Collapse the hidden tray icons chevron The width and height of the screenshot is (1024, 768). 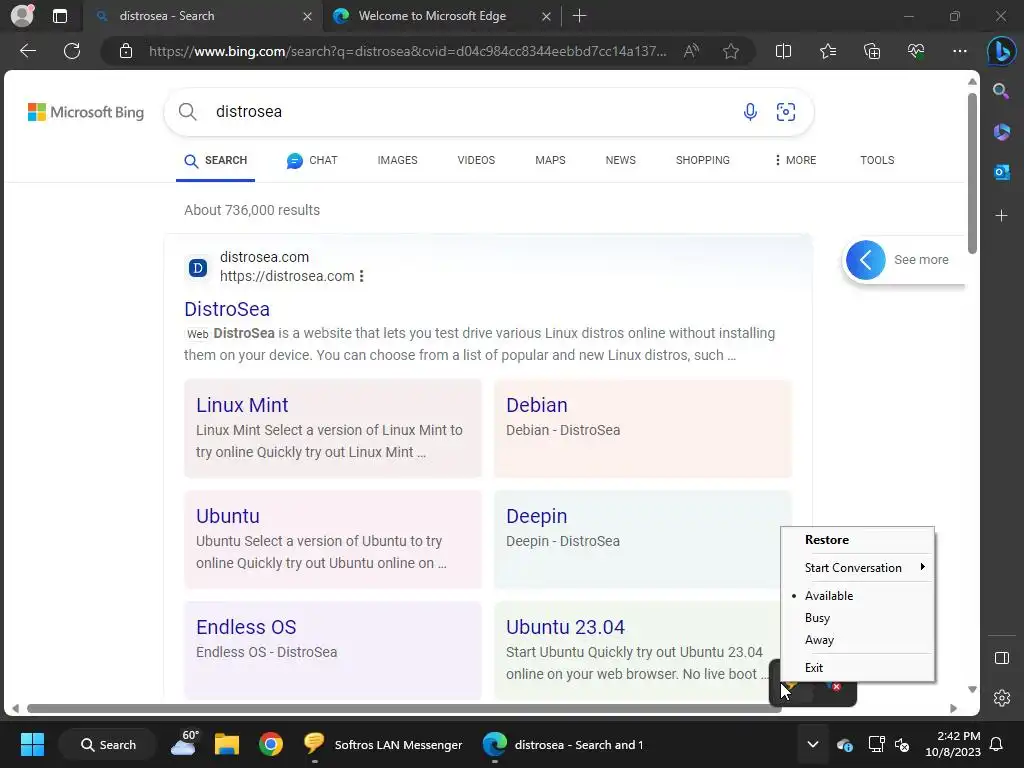click(812, 744)
